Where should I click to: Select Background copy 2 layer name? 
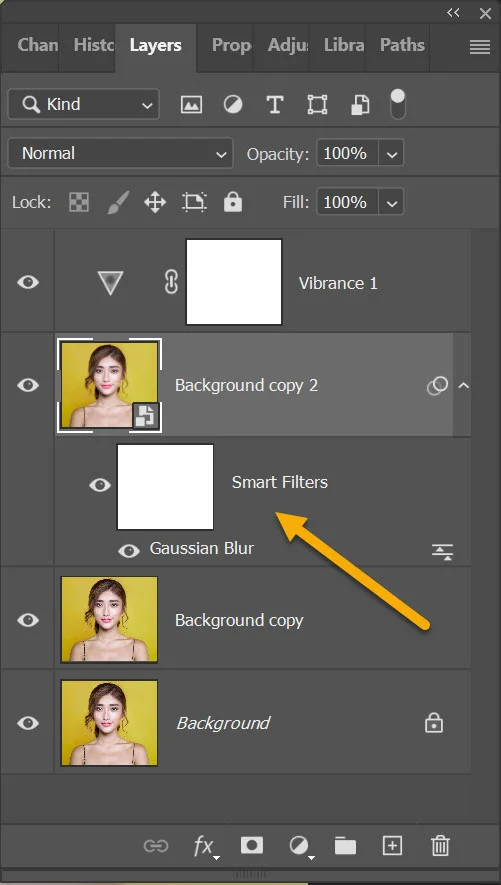click(247, 385)
